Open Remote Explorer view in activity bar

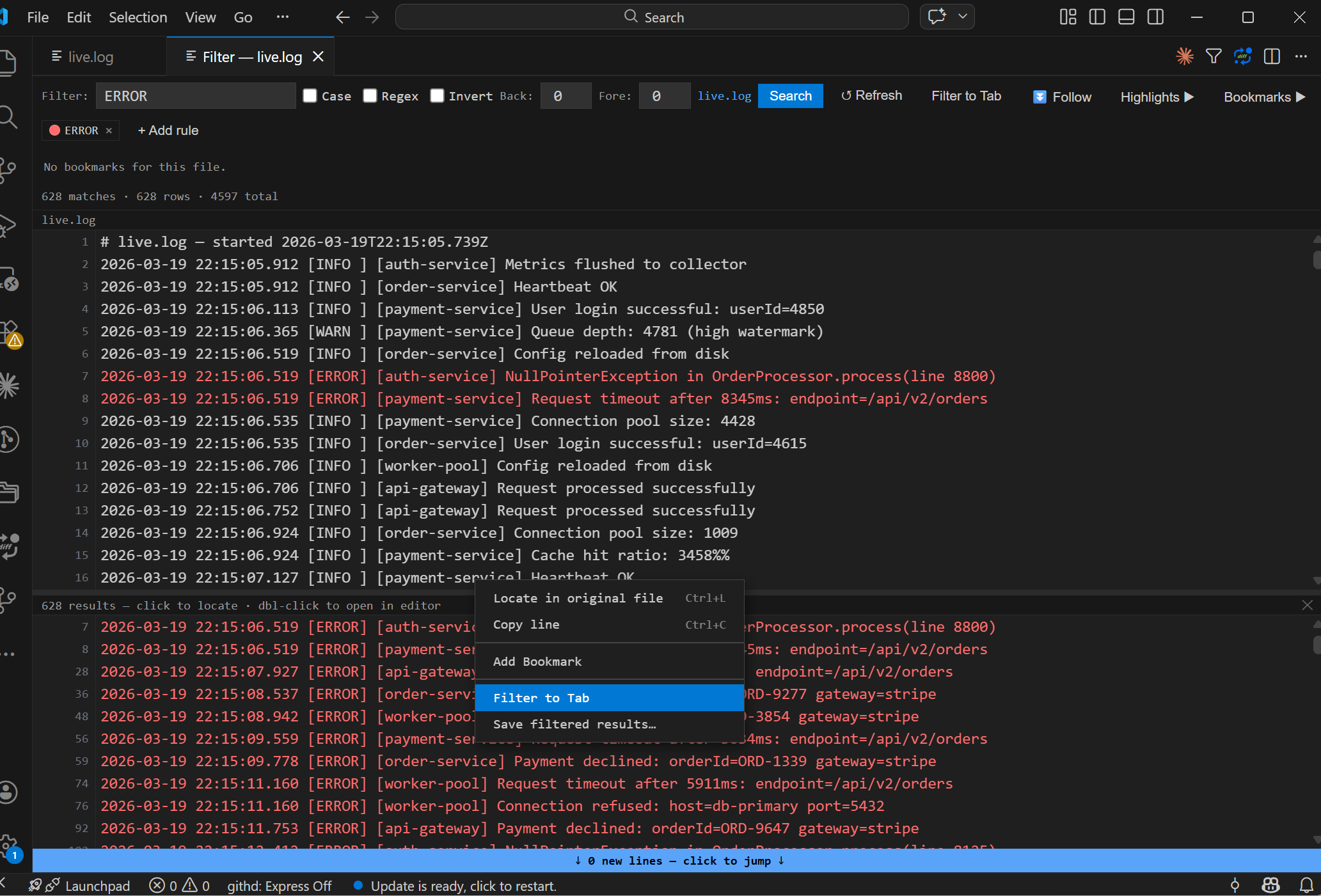point(9,279)
